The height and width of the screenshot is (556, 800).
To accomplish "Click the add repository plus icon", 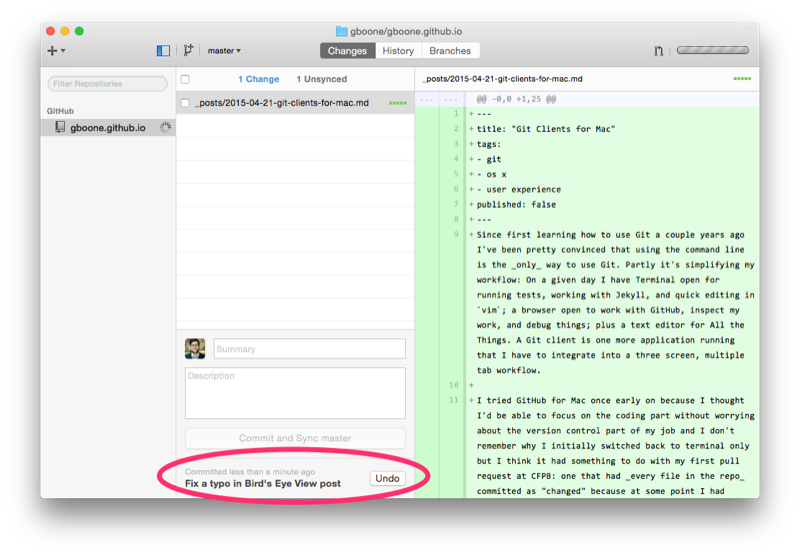I will click(x=52, y=50).
